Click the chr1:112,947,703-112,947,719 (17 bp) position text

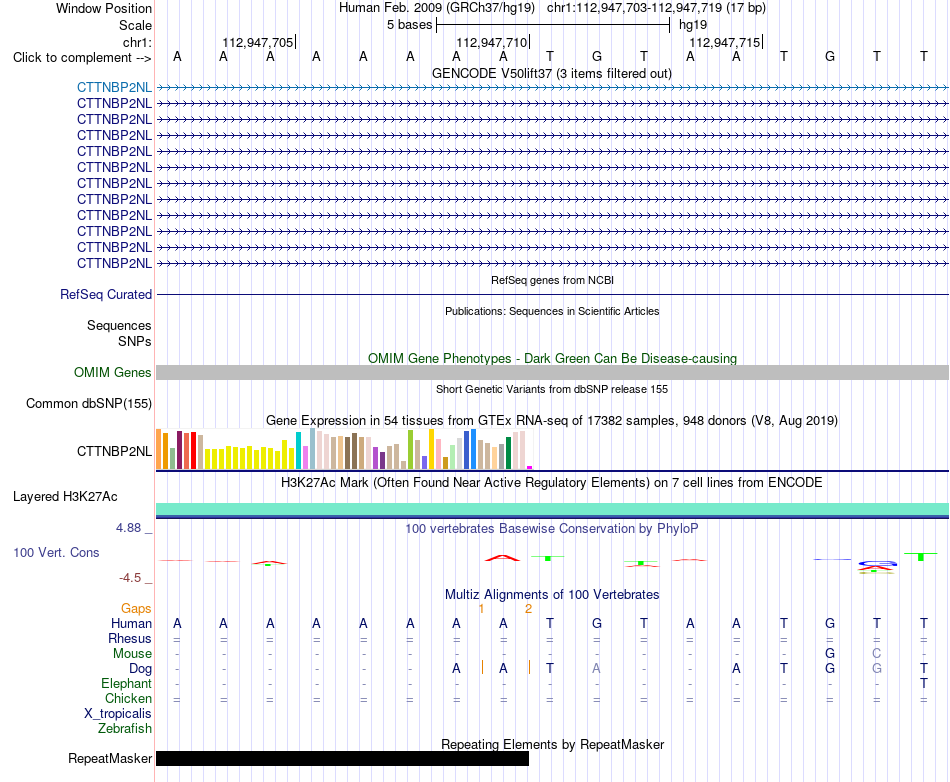(656, 8)
